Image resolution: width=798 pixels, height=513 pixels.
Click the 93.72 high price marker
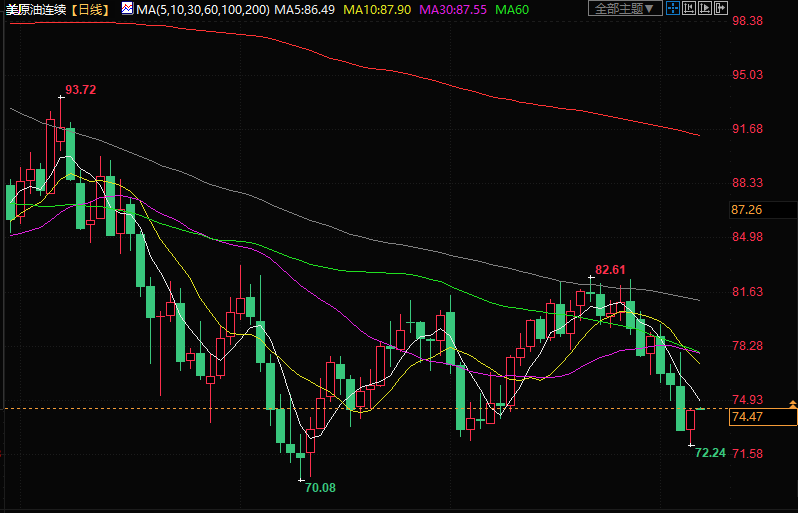80,90
